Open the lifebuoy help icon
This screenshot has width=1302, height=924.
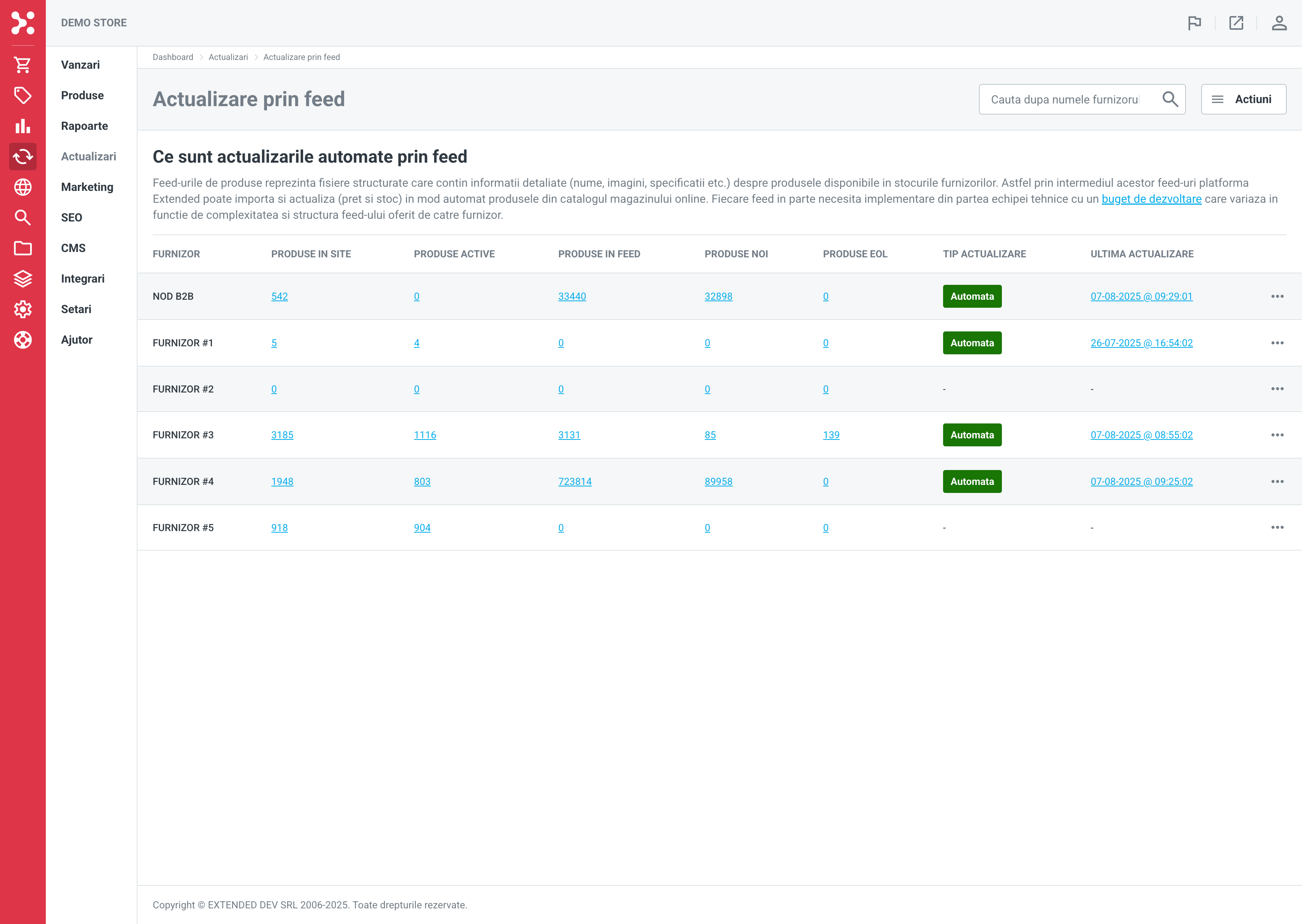(23, 340)
